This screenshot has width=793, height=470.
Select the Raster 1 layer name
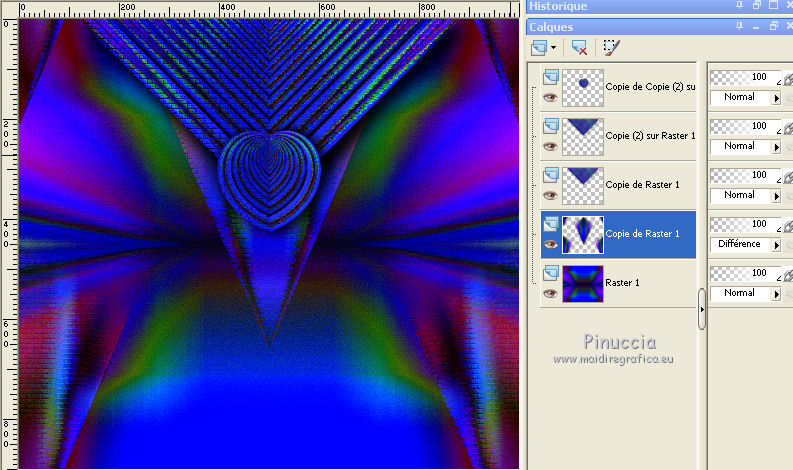click(623, 283)
